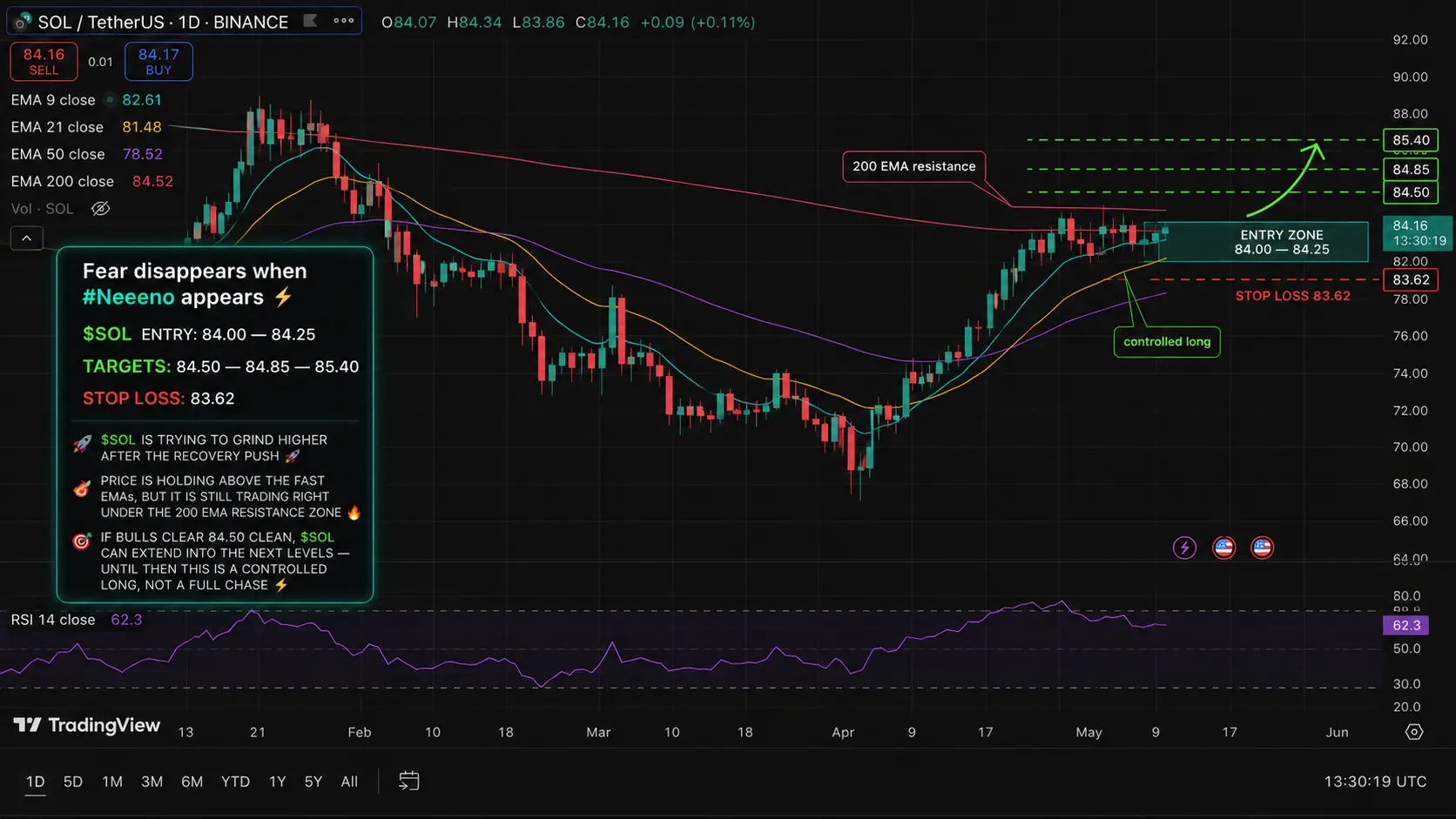Click the Apr label on the time axis
The width and height of the screenshot is (1456, 819).
(843, 732)
